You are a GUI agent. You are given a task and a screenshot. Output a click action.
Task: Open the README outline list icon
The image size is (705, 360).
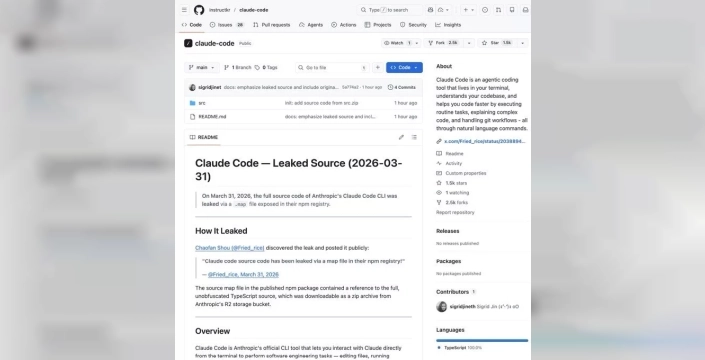click(x=414, y=137)
